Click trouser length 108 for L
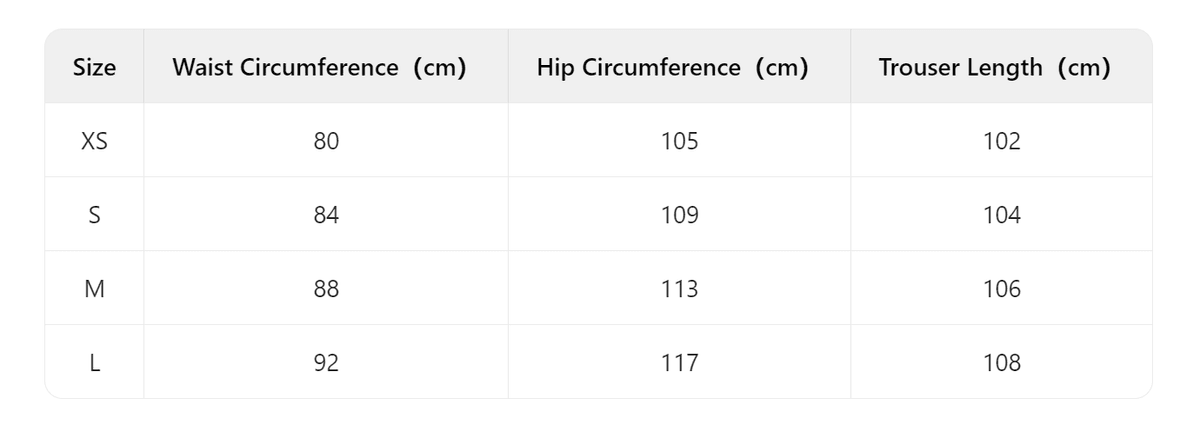 [x=1002, y=363]
